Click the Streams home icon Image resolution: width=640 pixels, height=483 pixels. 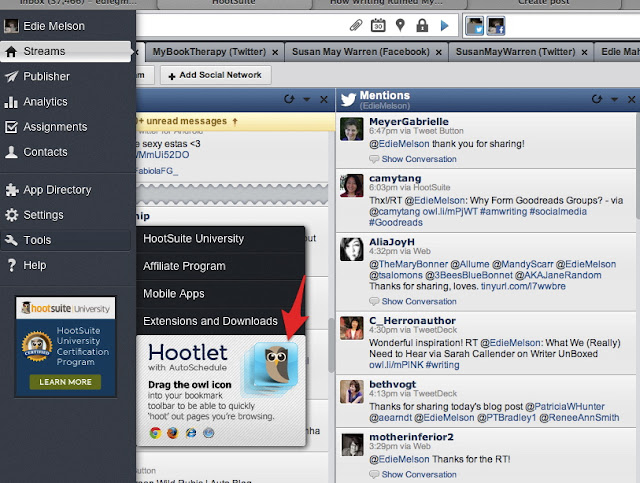click(11, 51)
